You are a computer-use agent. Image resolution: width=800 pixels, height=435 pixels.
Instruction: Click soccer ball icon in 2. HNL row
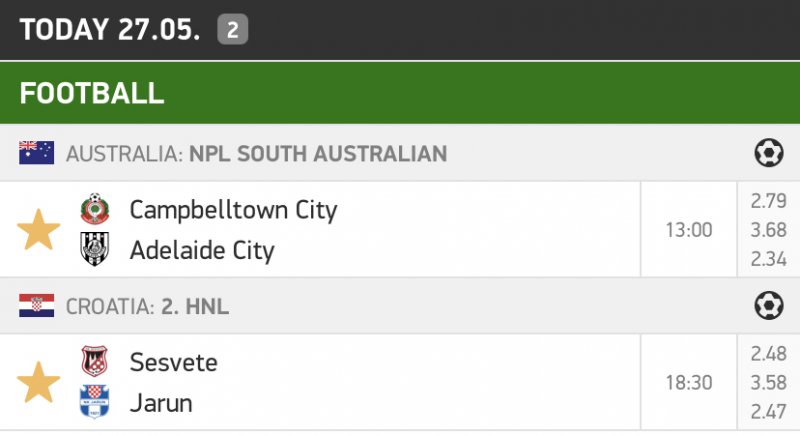coord(768,306)
